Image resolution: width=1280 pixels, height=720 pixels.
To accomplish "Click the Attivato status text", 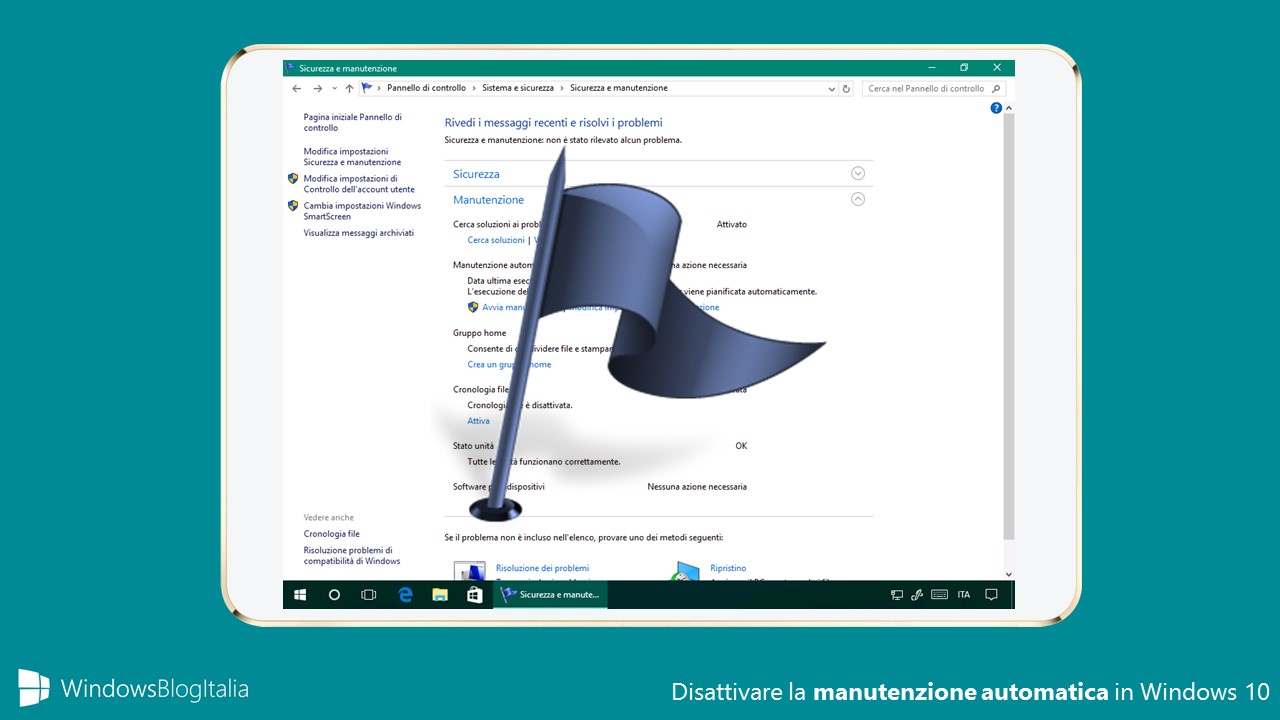I will tap(732, 224).
